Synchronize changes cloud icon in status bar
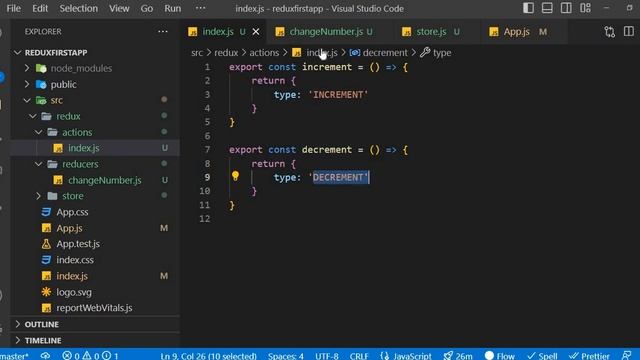Screen dimensions: 640x360 click(45, 356)
